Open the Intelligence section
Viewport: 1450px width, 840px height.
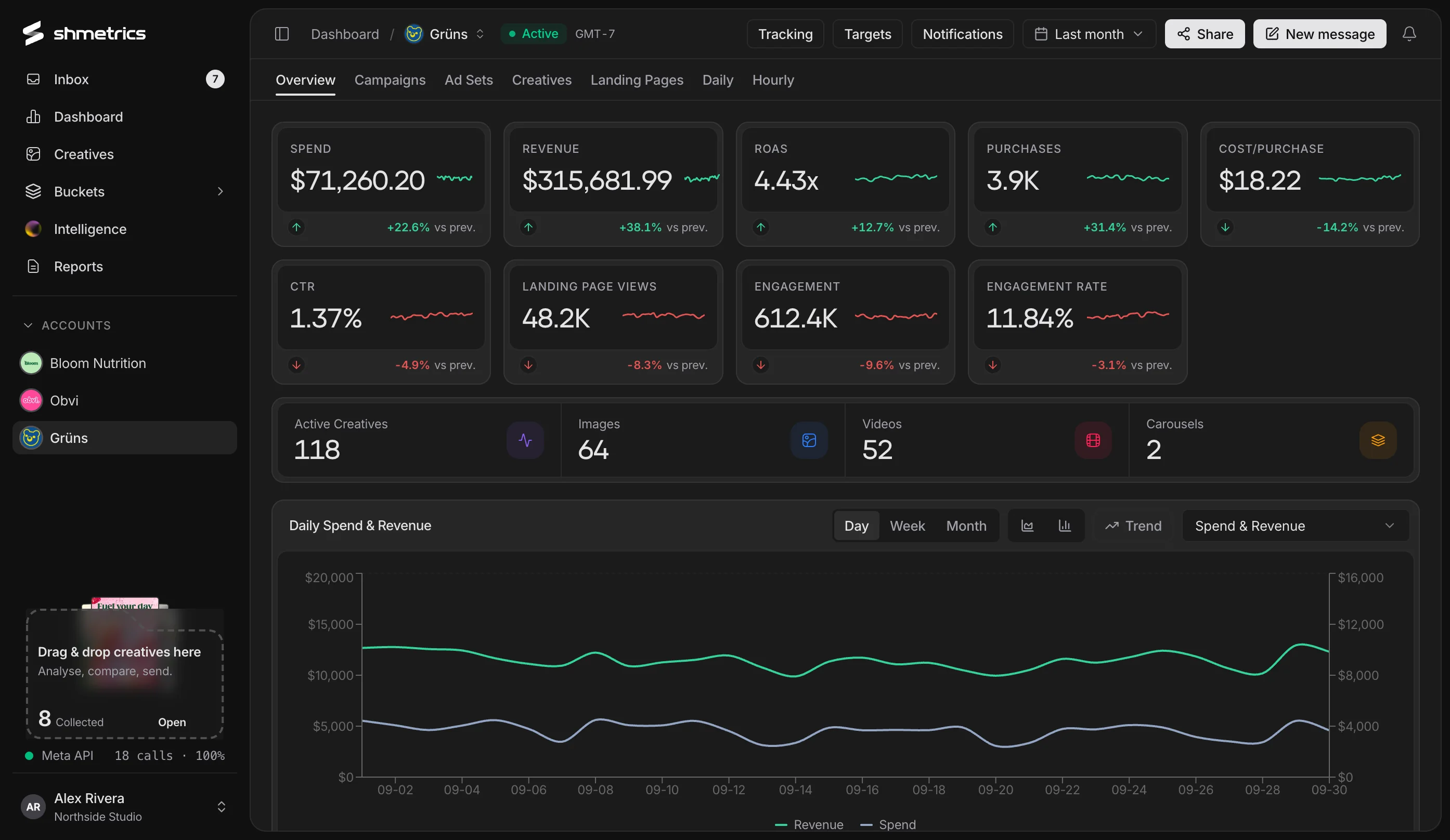[x=124, y=229]
